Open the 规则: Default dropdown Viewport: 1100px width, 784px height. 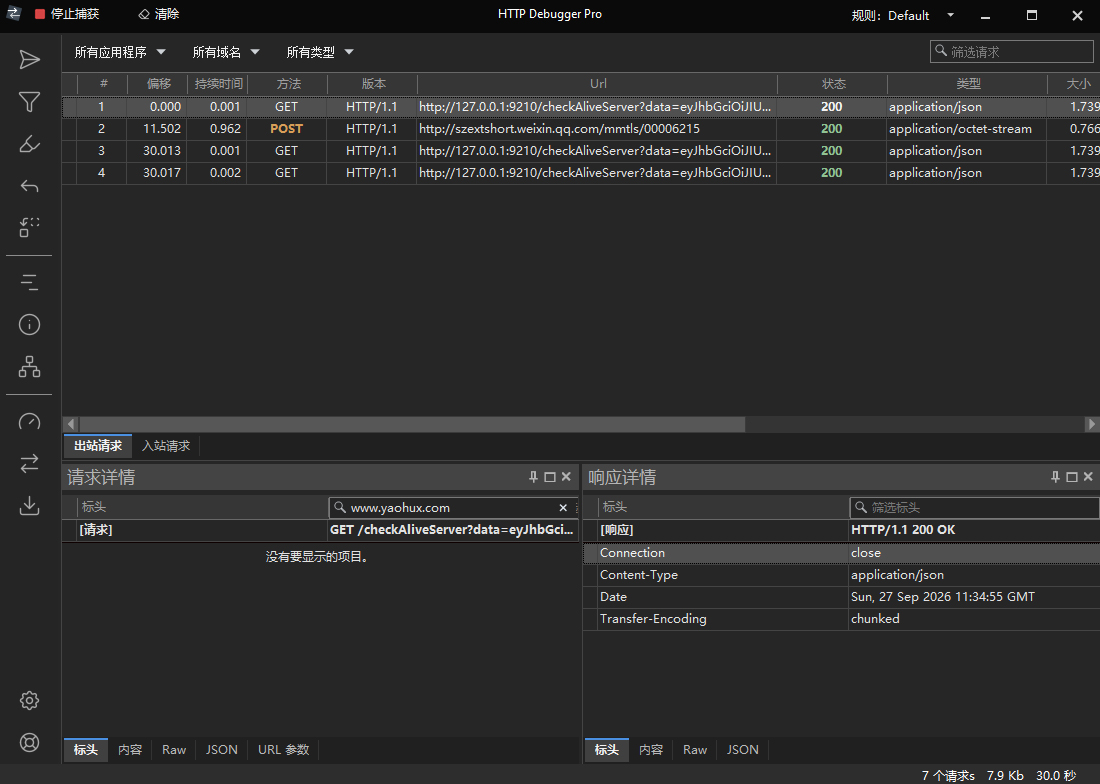coord(903,15)
